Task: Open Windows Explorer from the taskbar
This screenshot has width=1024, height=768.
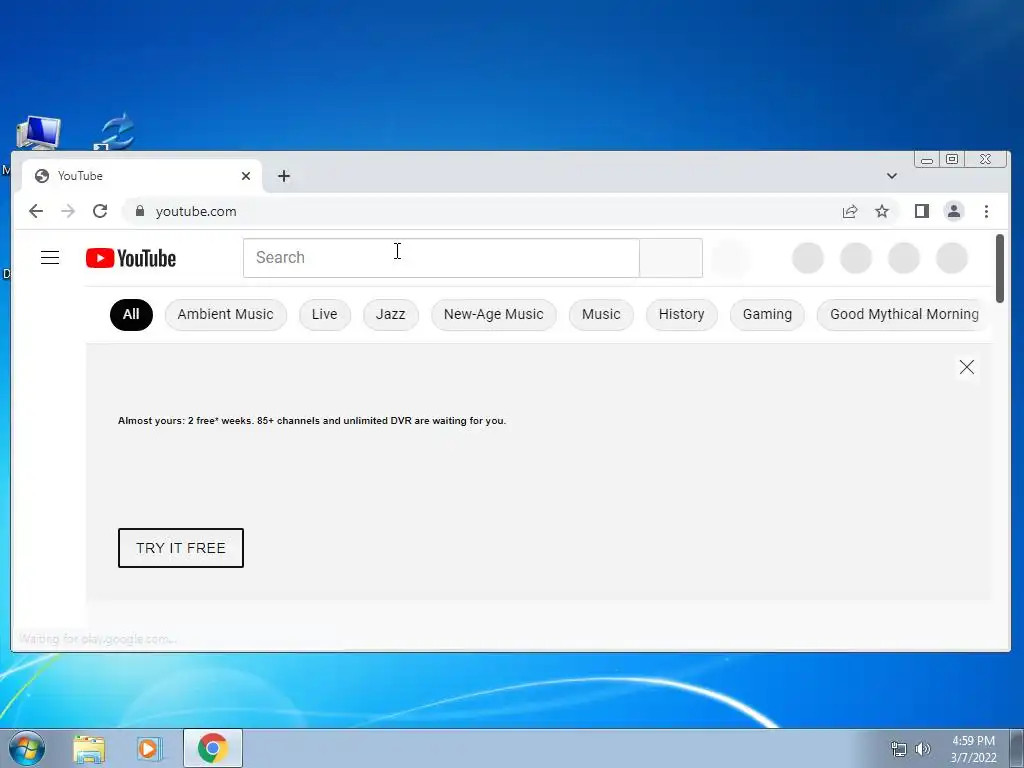Action: coord(89,749)
